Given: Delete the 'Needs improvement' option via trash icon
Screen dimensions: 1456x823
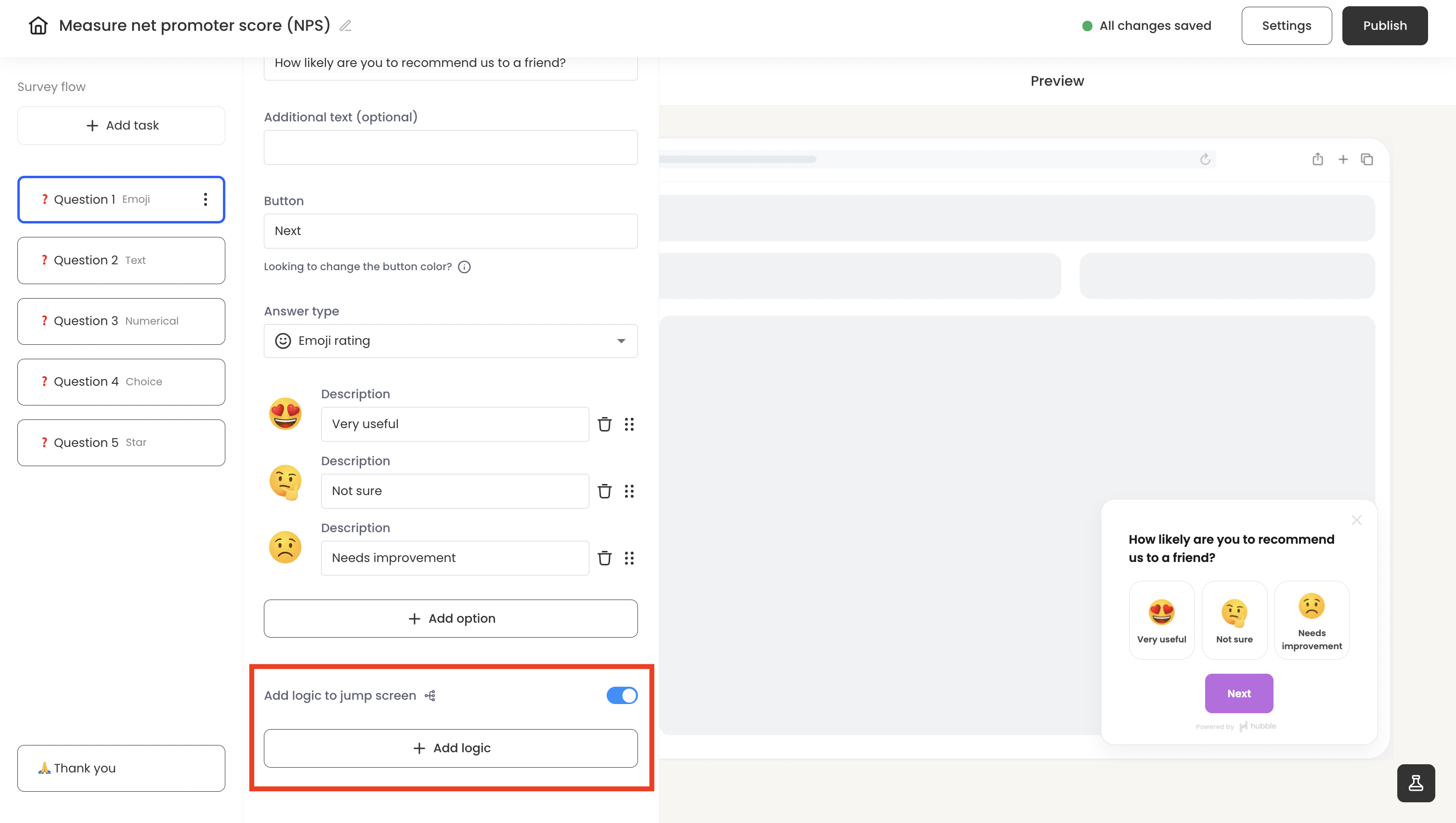Looking at the screenshot, I should pyautogui.click(x=605, y=558).
